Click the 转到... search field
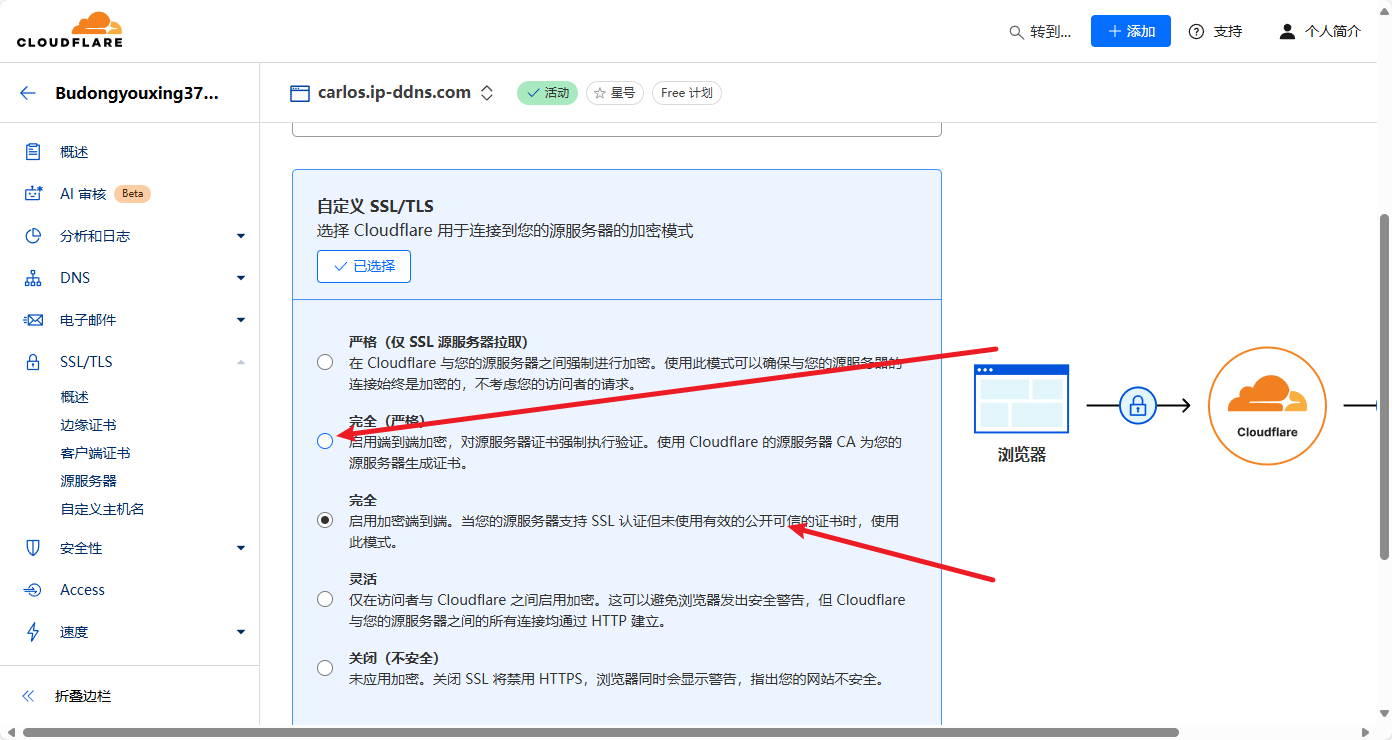The height and width of the screenshot is (740, 1392). pos(1040,32)
